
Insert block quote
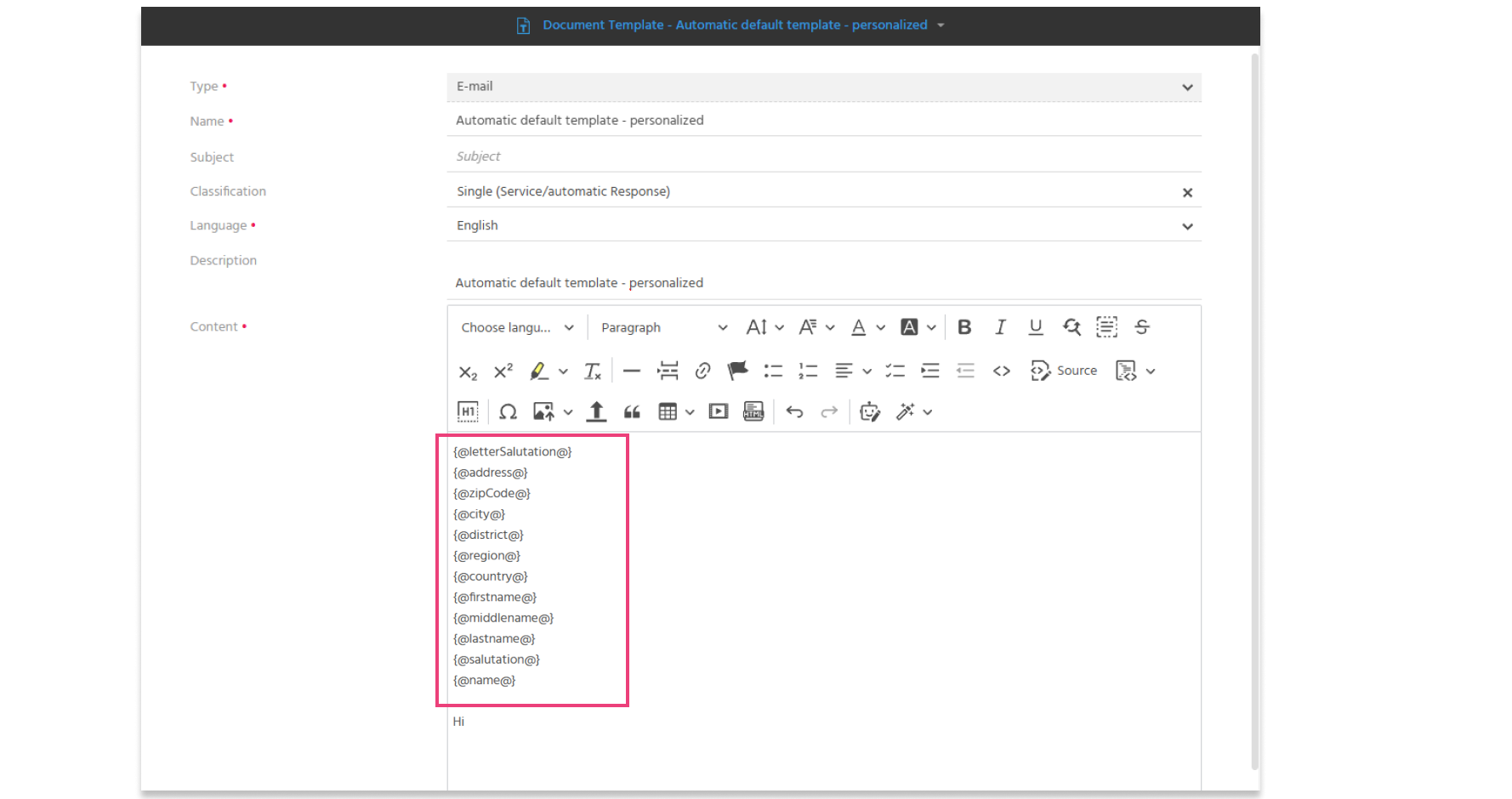632,412
